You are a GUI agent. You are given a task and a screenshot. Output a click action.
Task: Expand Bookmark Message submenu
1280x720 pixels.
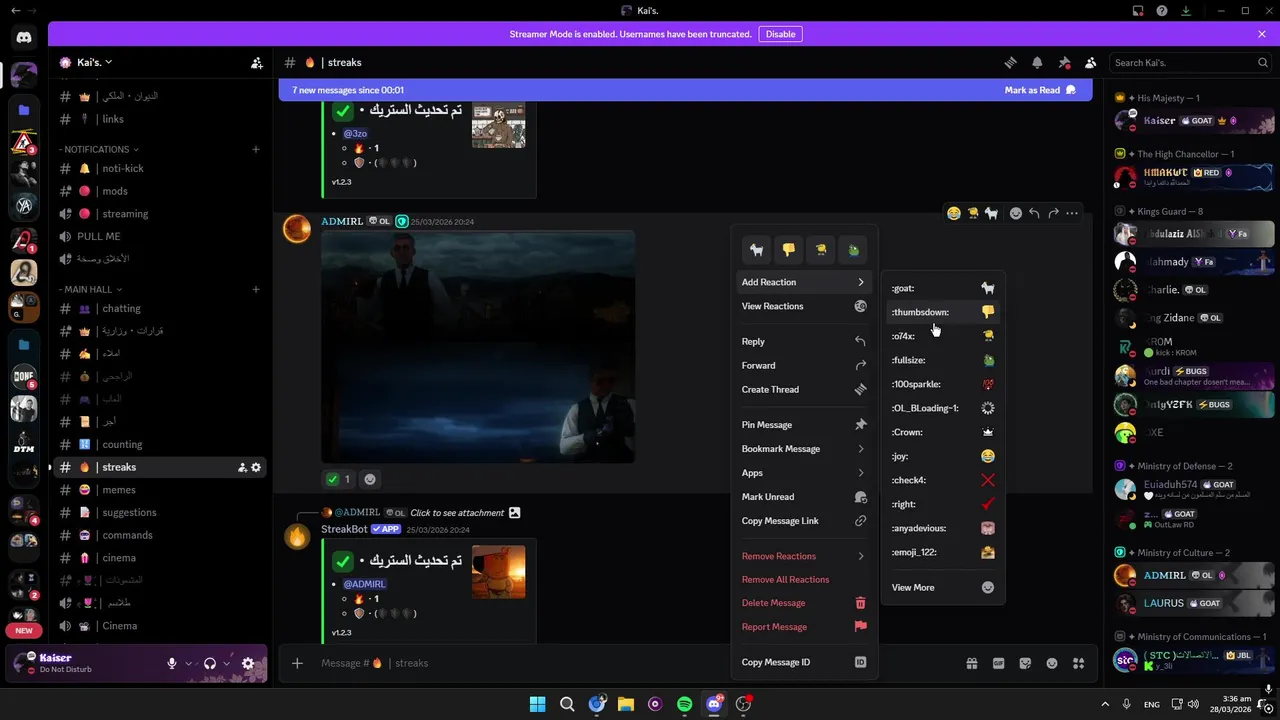804,449
